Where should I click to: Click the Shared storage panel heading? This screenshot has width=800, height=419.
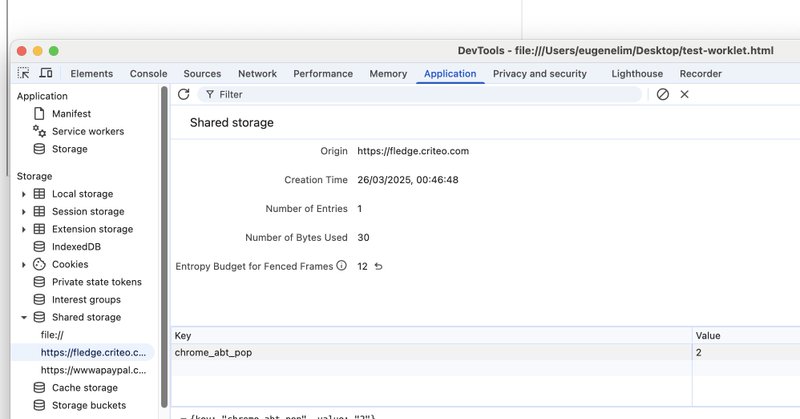click(232, 122)
